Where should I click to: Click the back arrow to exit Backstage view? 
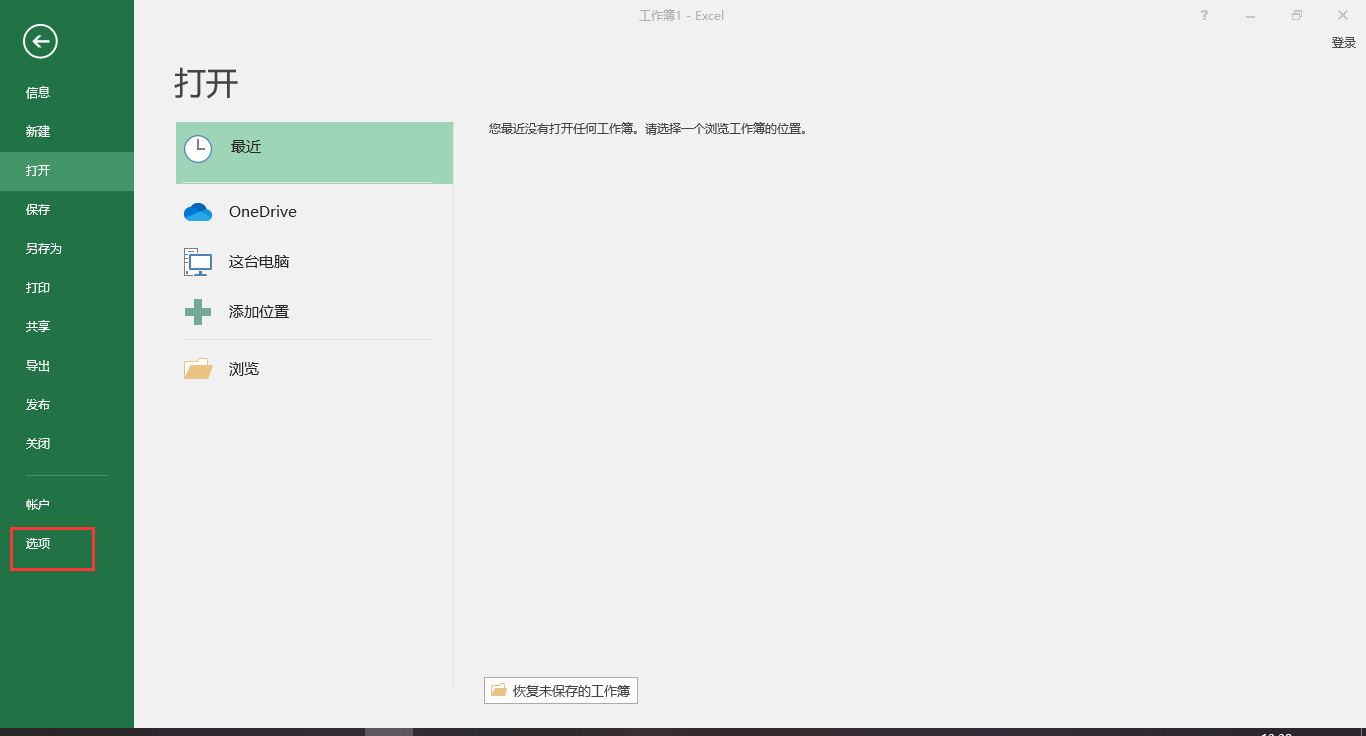40,42
